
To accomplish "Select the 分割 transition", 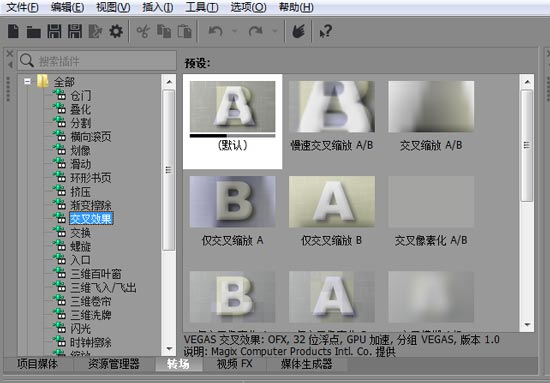I will tap(81, 123).
